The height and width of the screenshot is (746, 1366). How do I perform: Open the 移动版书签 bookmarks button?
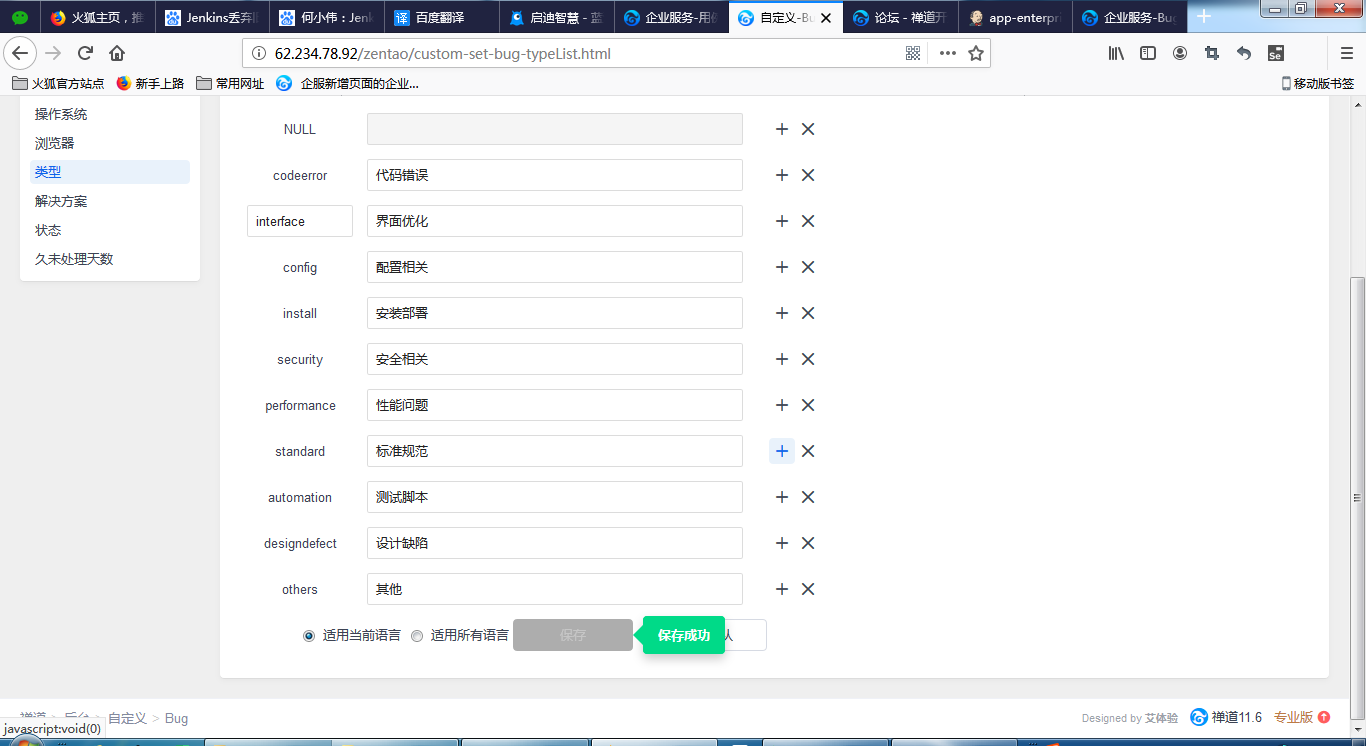1318,83
